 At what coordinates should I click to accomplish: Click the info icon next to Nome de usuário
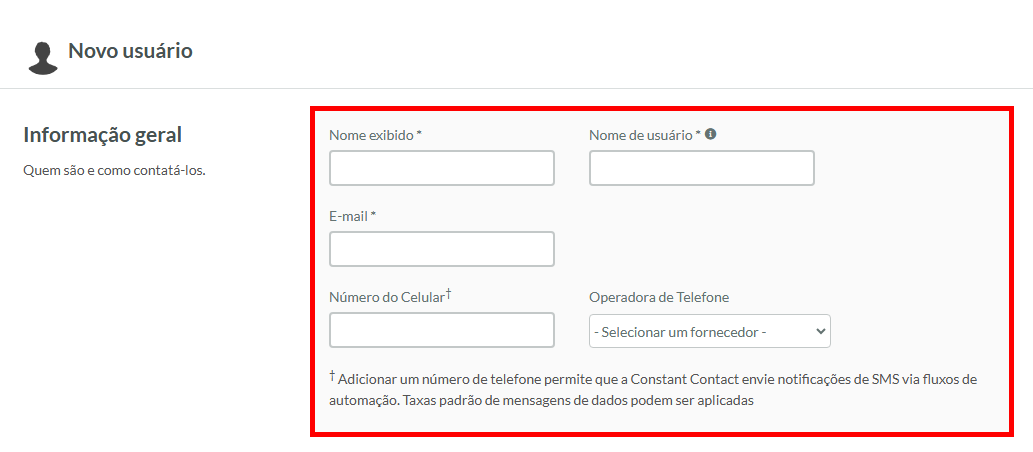(x=710, y=134)
